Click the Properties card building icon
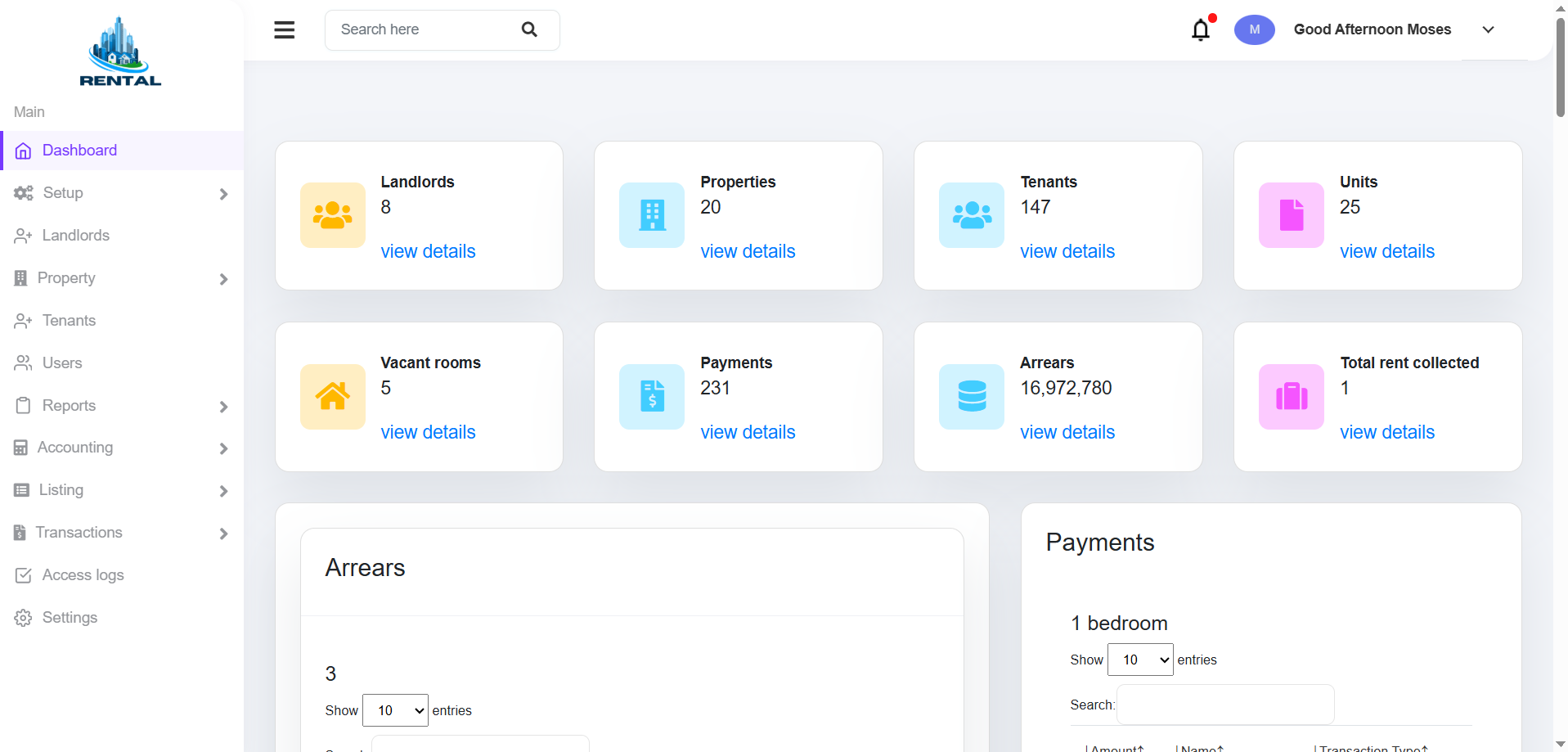The width and height of the screenshot is (1568, 752). (x=652, y=215)
